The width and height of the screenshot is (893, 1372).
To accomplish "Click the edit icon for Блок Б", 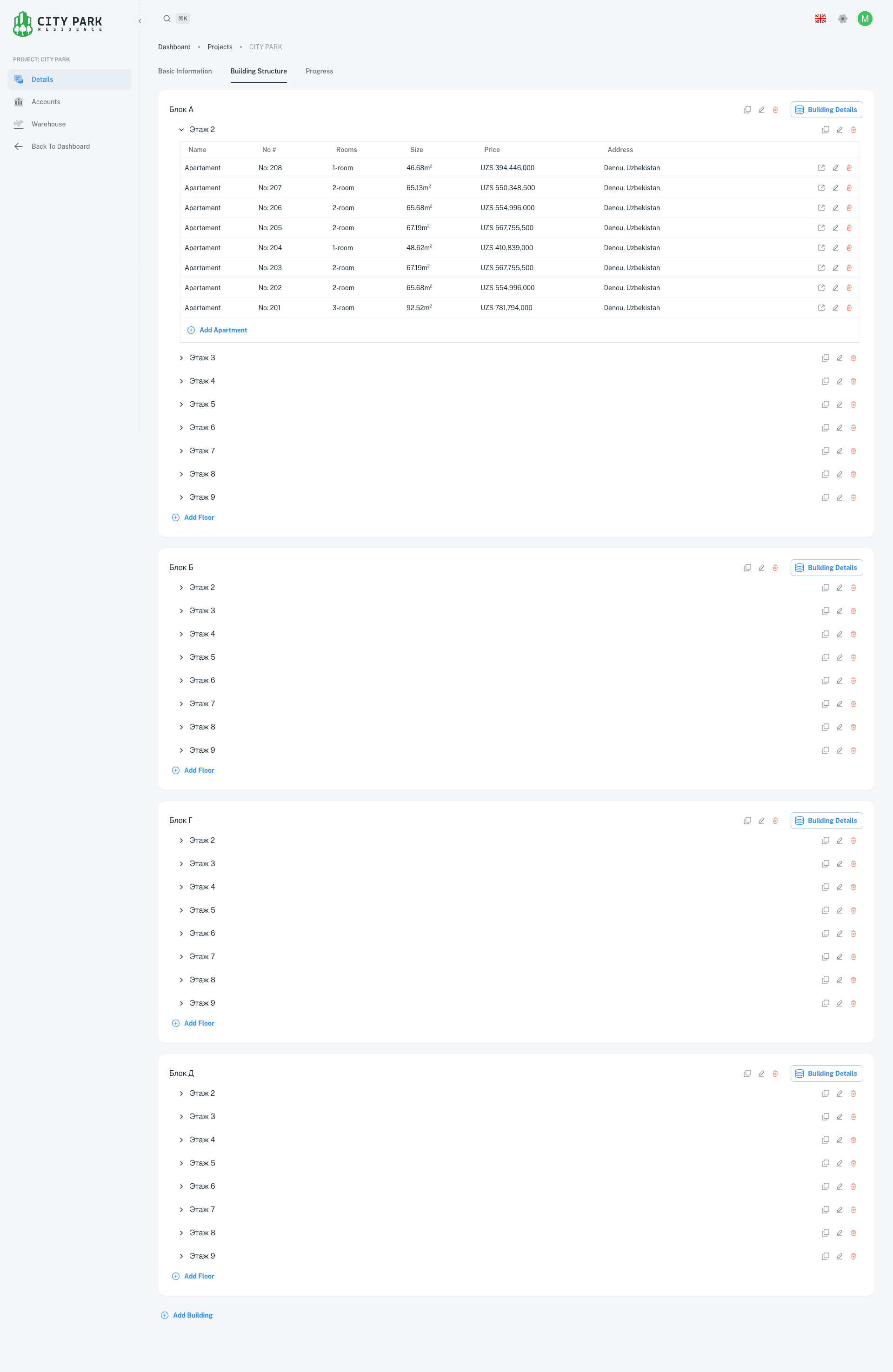I will pos(761,568).
